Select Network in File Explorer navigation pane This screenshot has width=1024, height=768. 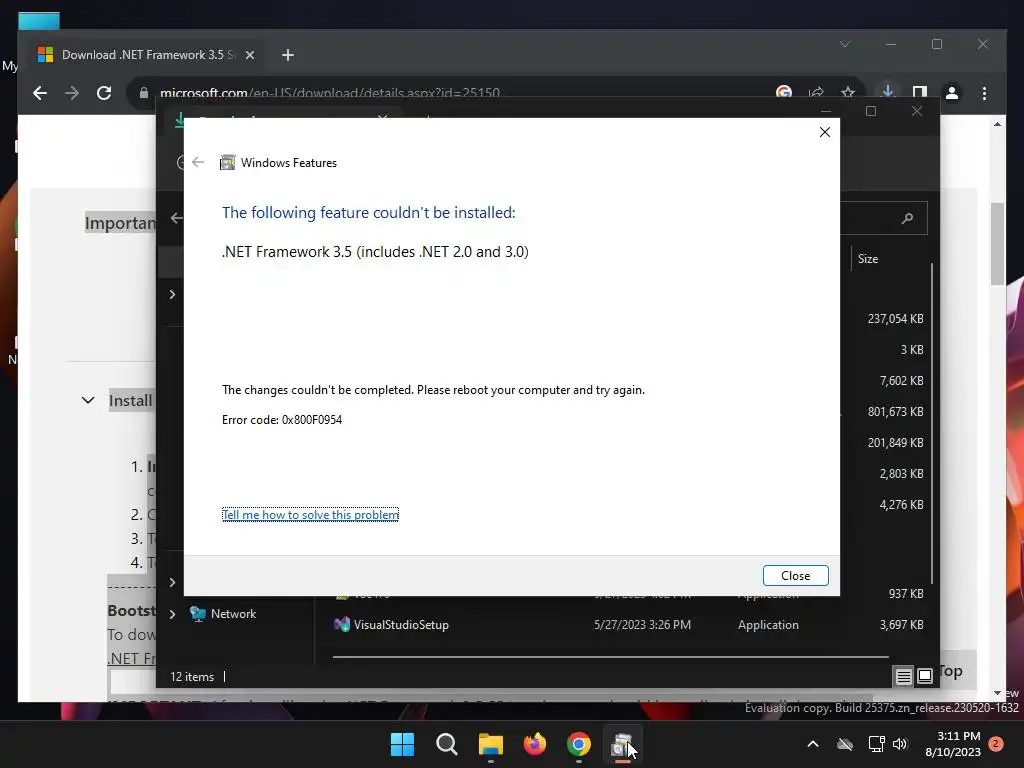pyautogui.click(x=223, y=614)
